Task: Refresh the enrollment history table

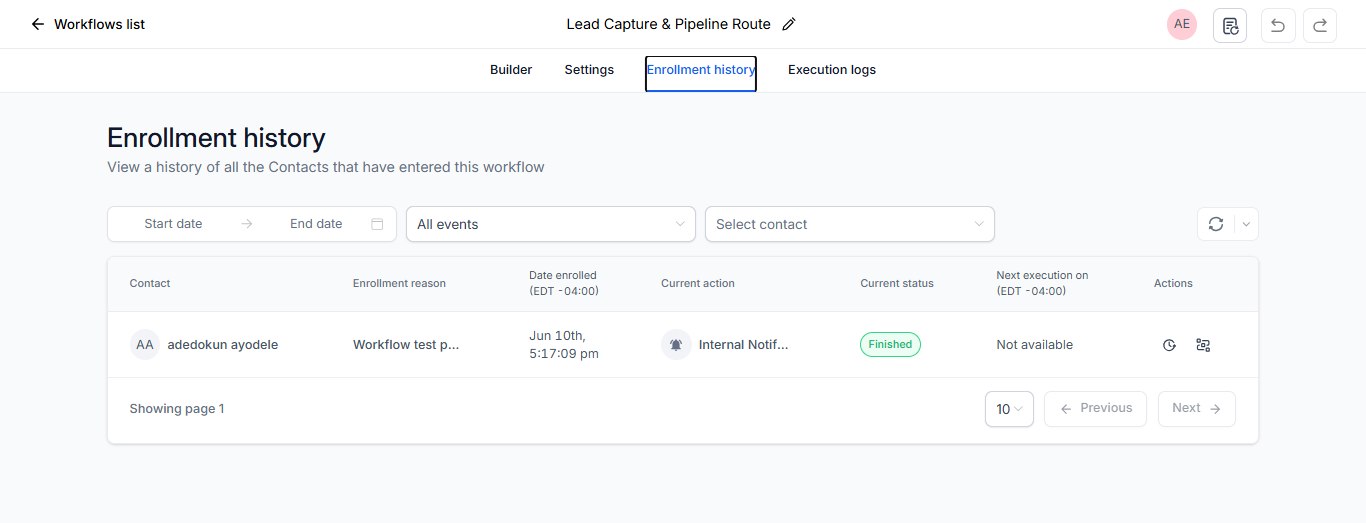Action: pyautogui.click(x=1216, y=224)
